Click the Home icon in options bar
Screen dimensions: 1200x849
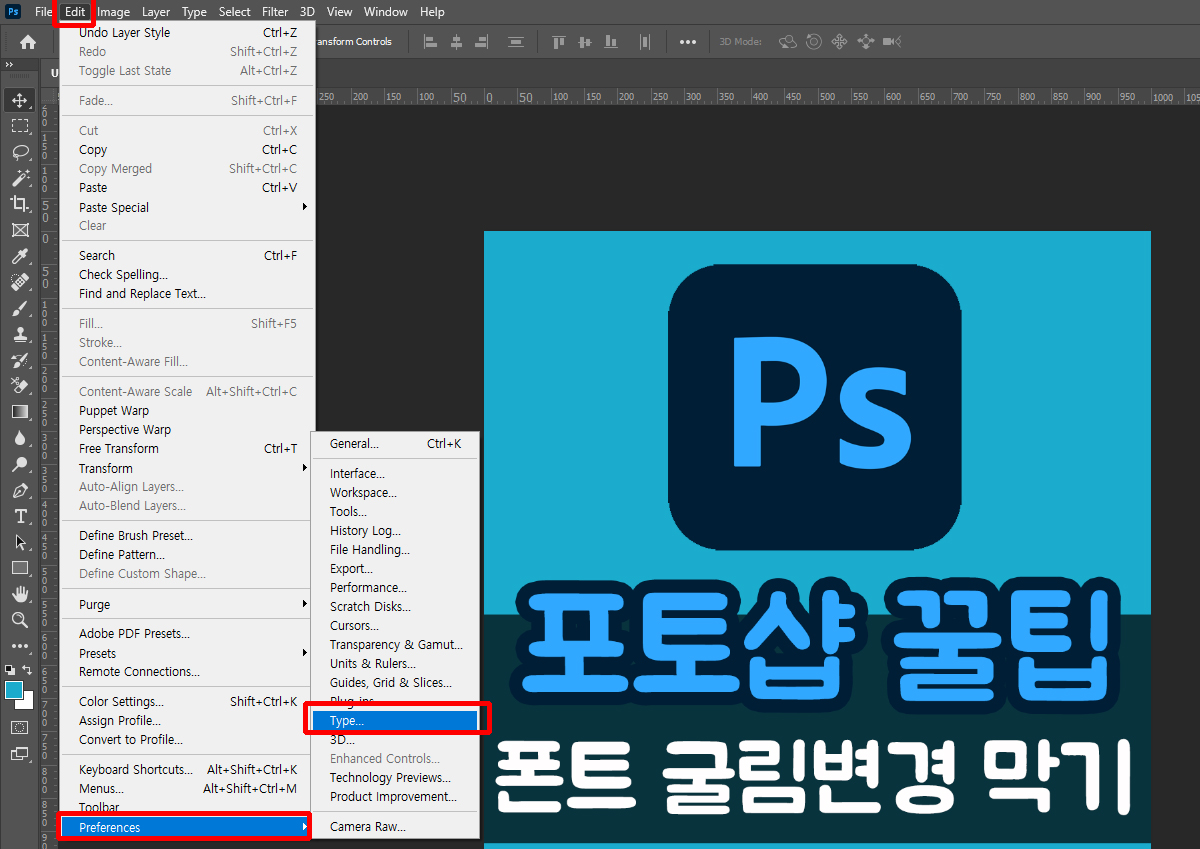28,42
